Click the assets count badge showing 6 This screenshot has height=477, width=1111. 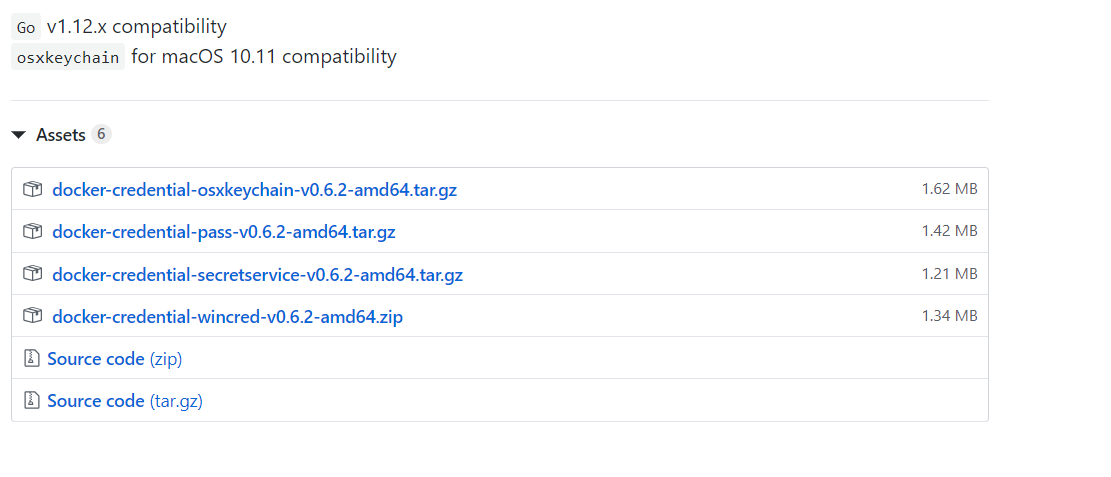point(101,135)
